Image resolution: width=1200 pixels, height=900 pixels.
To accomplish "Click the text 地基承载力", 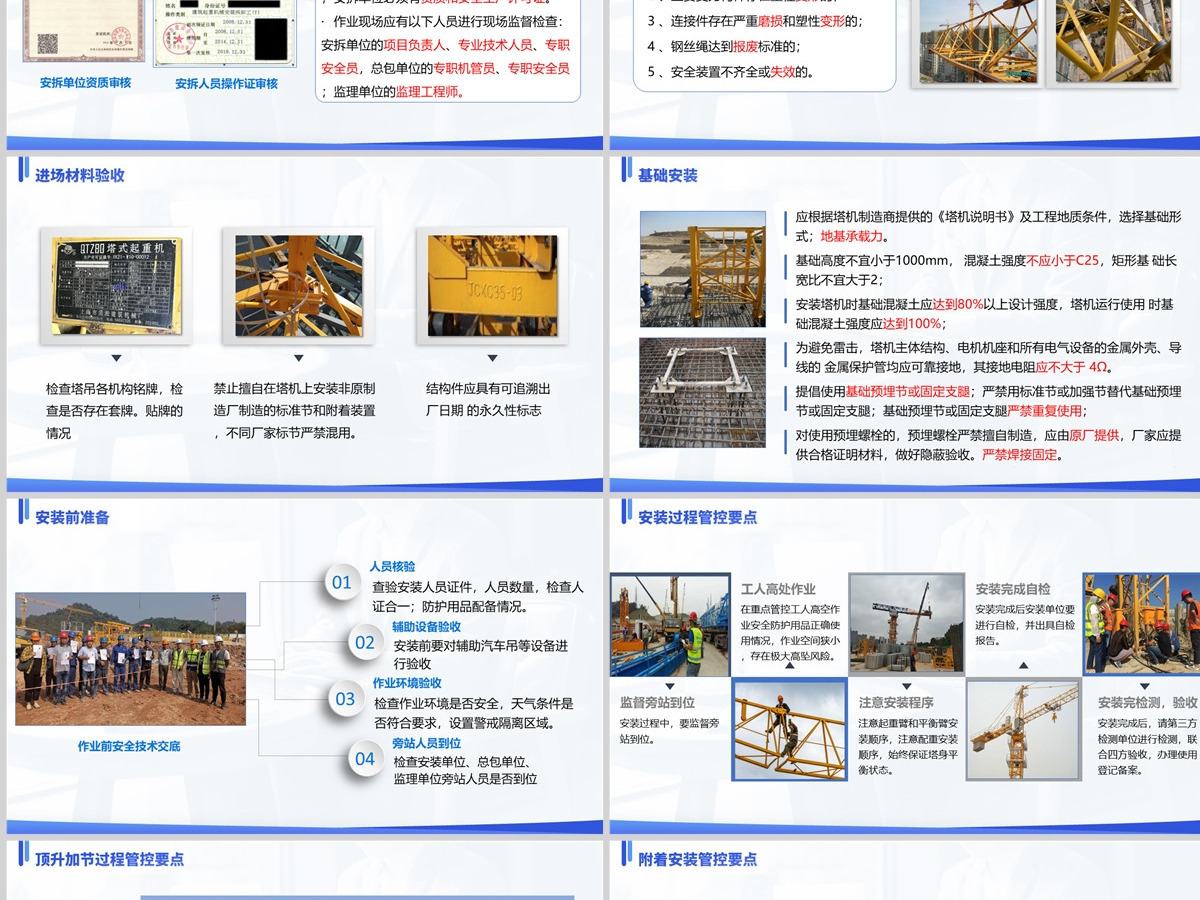I will coord(852,236).
